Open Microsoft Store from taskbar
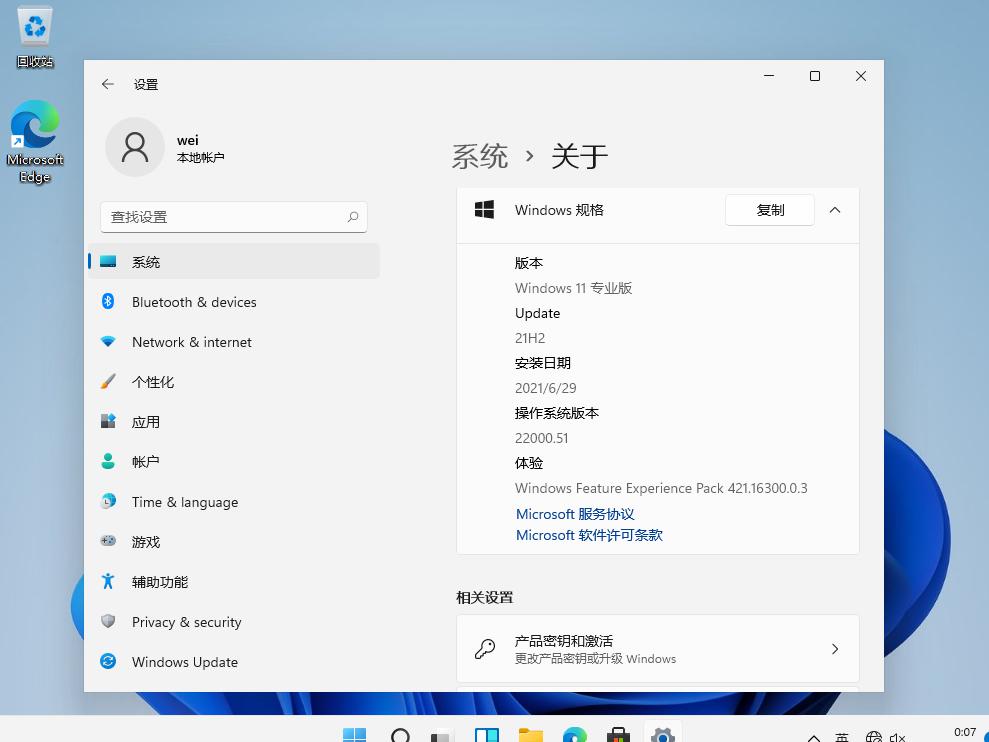This screenshot has height=742, width=989. click(618, 735)
